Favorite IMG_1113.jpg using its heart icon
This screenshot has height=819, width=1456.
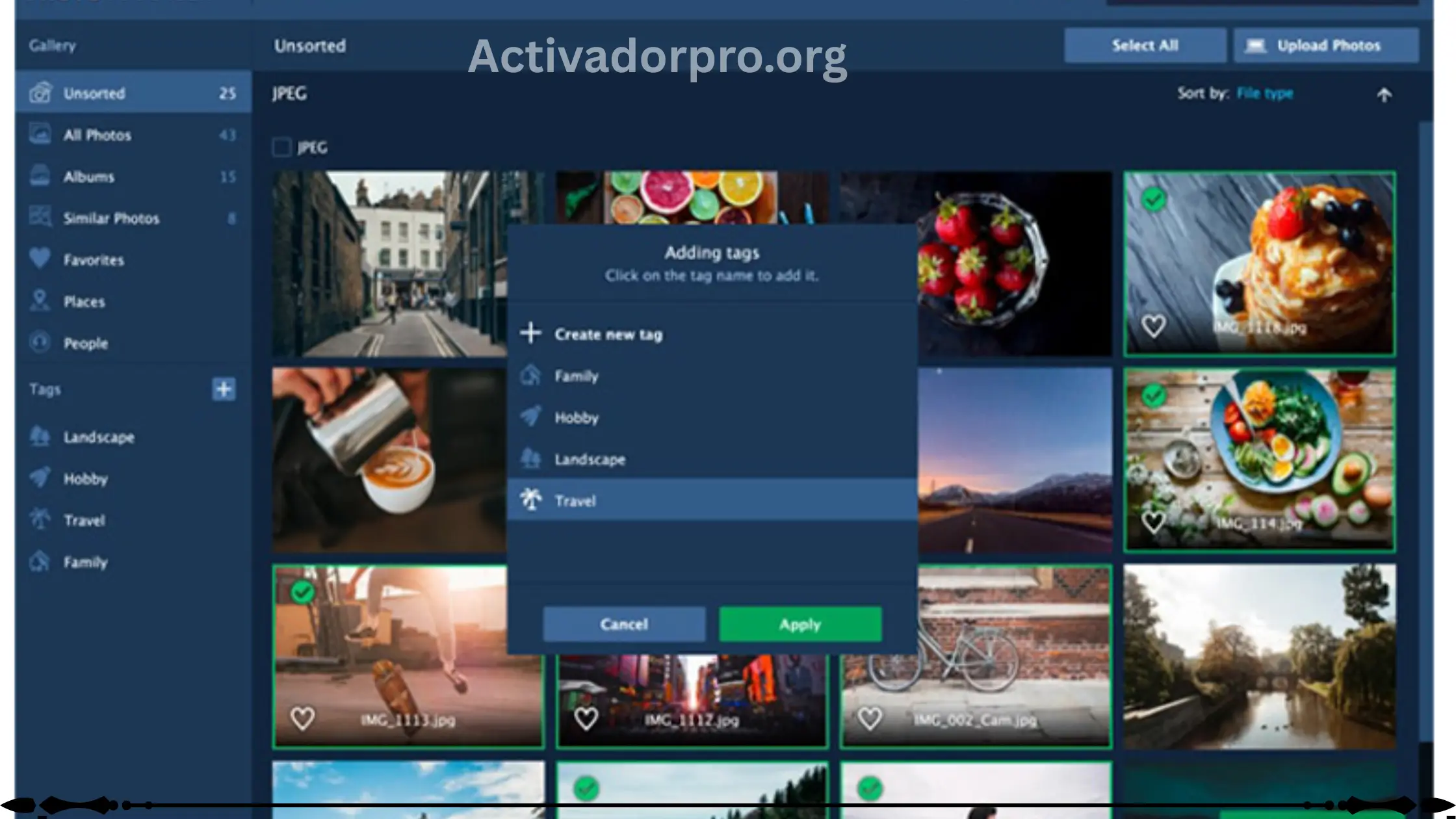click(x=303, y=718)
